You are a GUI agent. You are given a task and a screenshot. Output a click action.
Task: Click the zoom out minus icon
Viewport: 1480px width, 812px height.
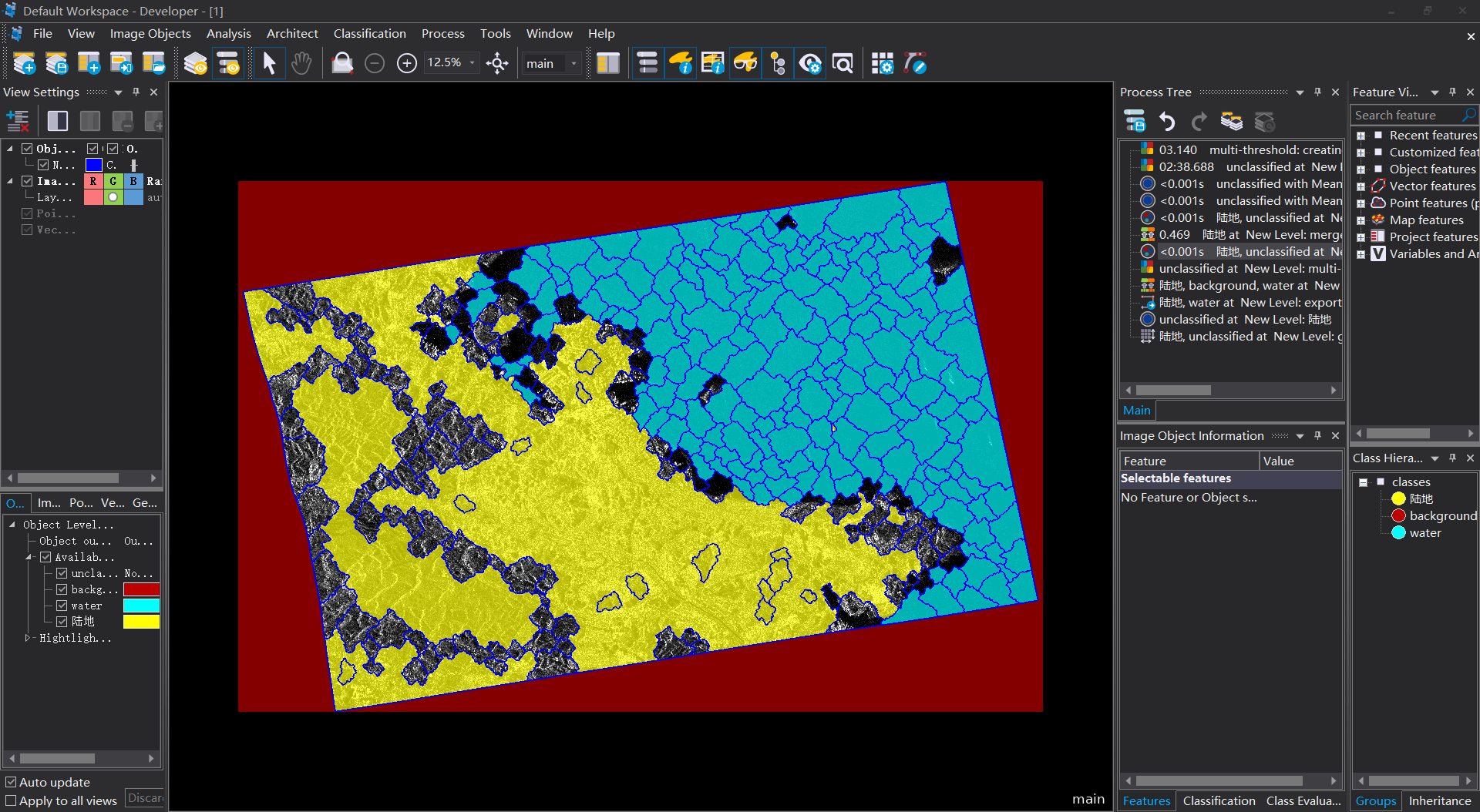click(375, 63)
